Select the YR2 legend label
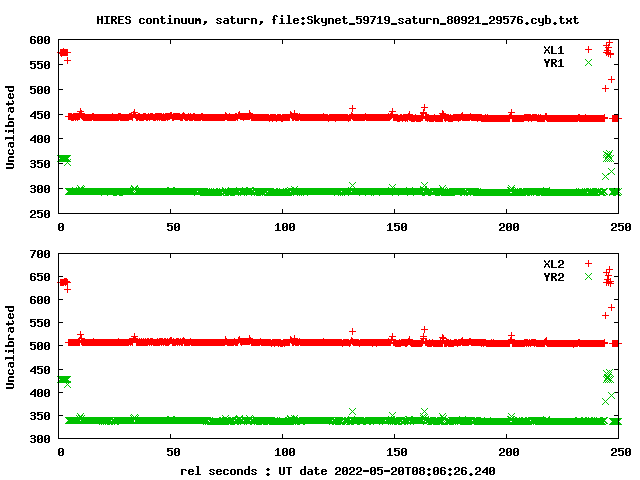 pos(553,277)
